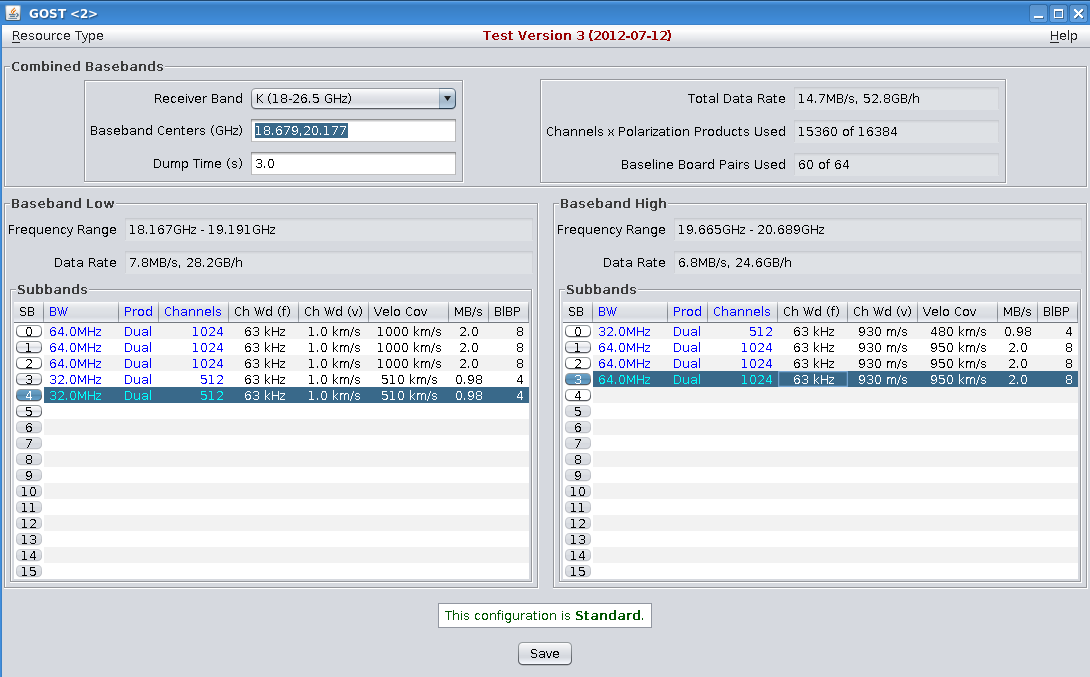Click the Java icon in title bar
The height and width of the screenshot is (677, 1090).
[13, 13]
